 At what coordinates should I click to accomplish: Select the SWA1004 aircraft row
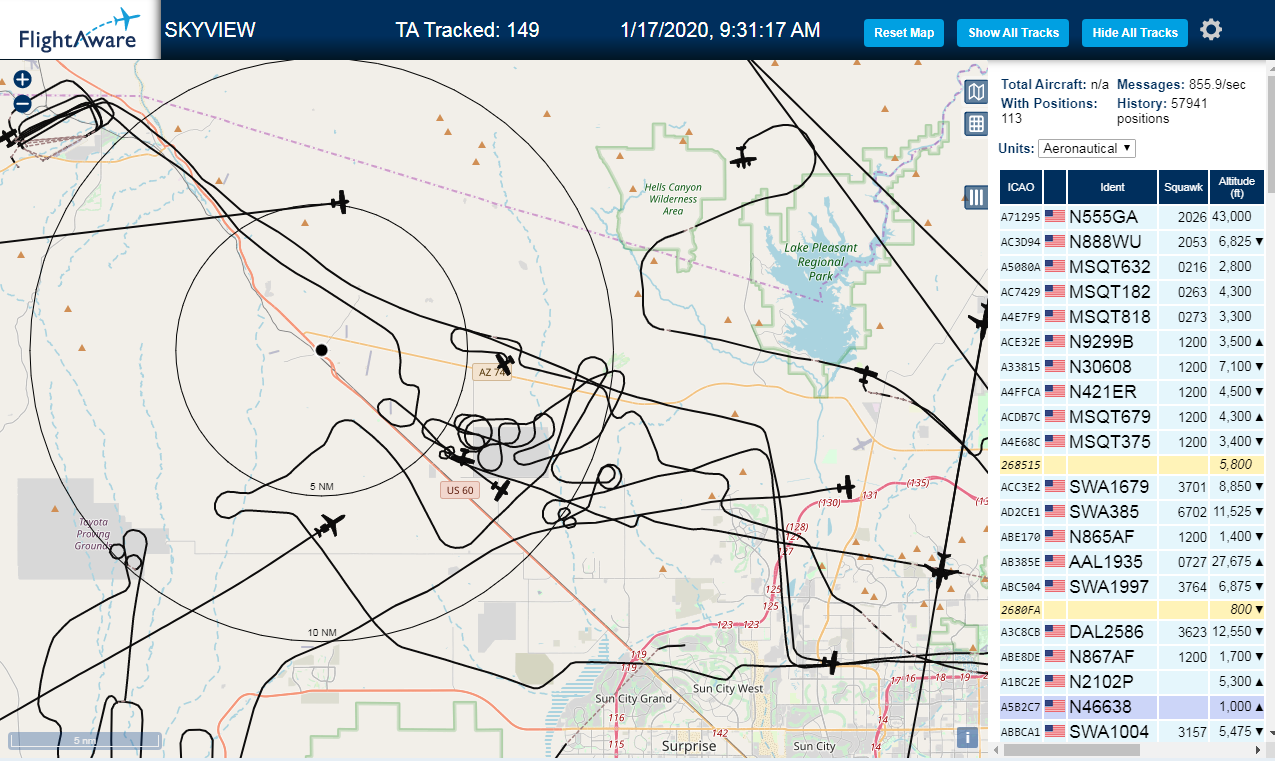tap(1132, 731)
